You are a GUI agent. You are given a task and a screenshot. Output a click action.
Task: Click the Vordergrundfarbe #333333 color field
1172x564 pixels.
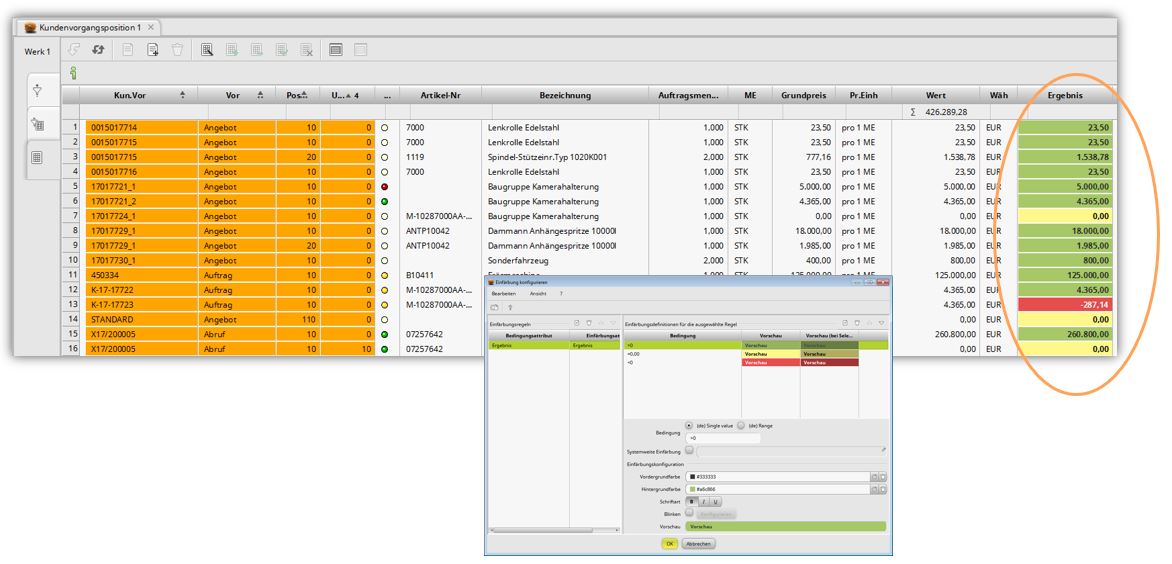(778, 477)
